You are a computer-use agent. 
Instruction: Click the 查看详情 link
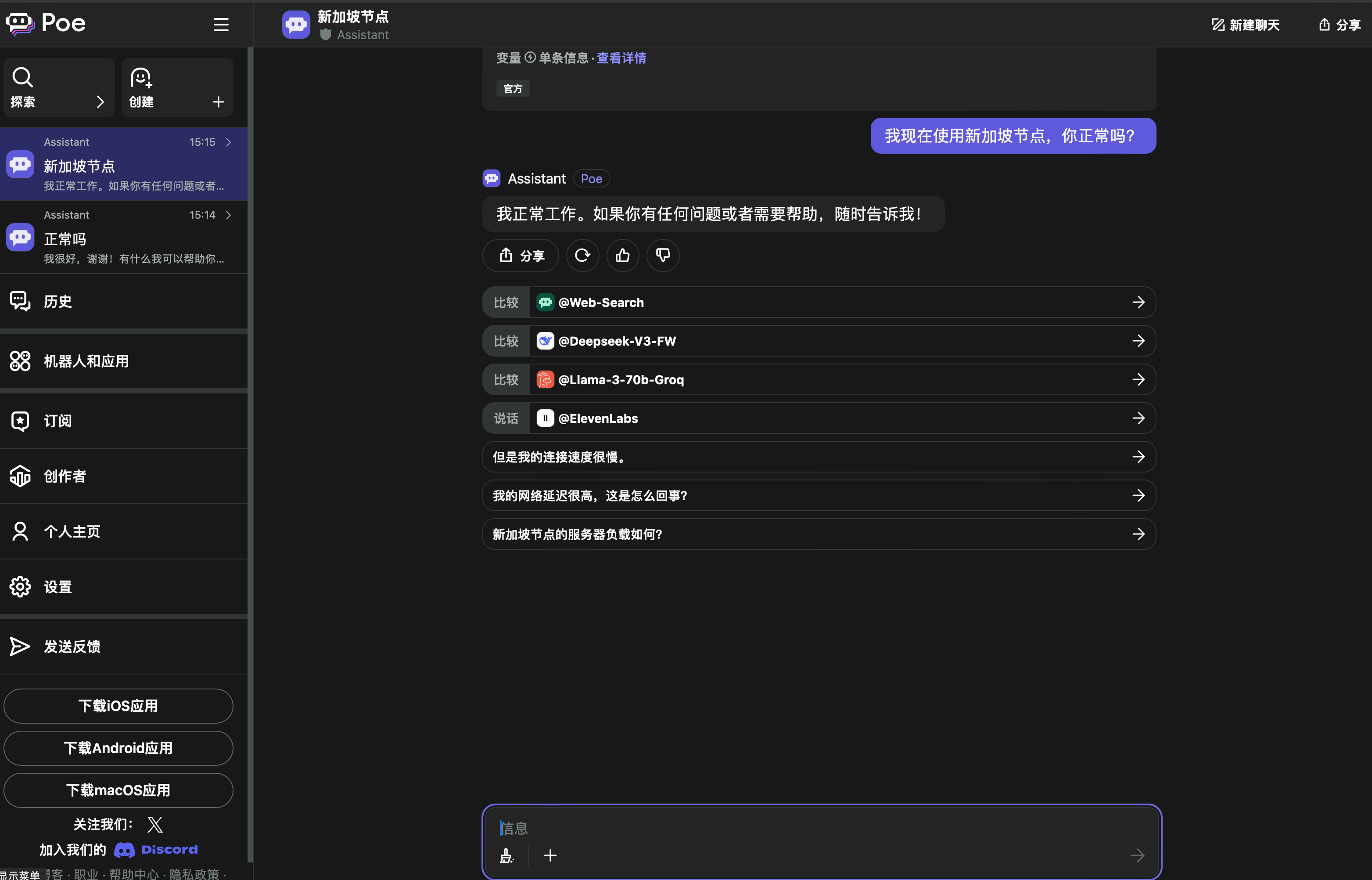[x=621, y=58]
